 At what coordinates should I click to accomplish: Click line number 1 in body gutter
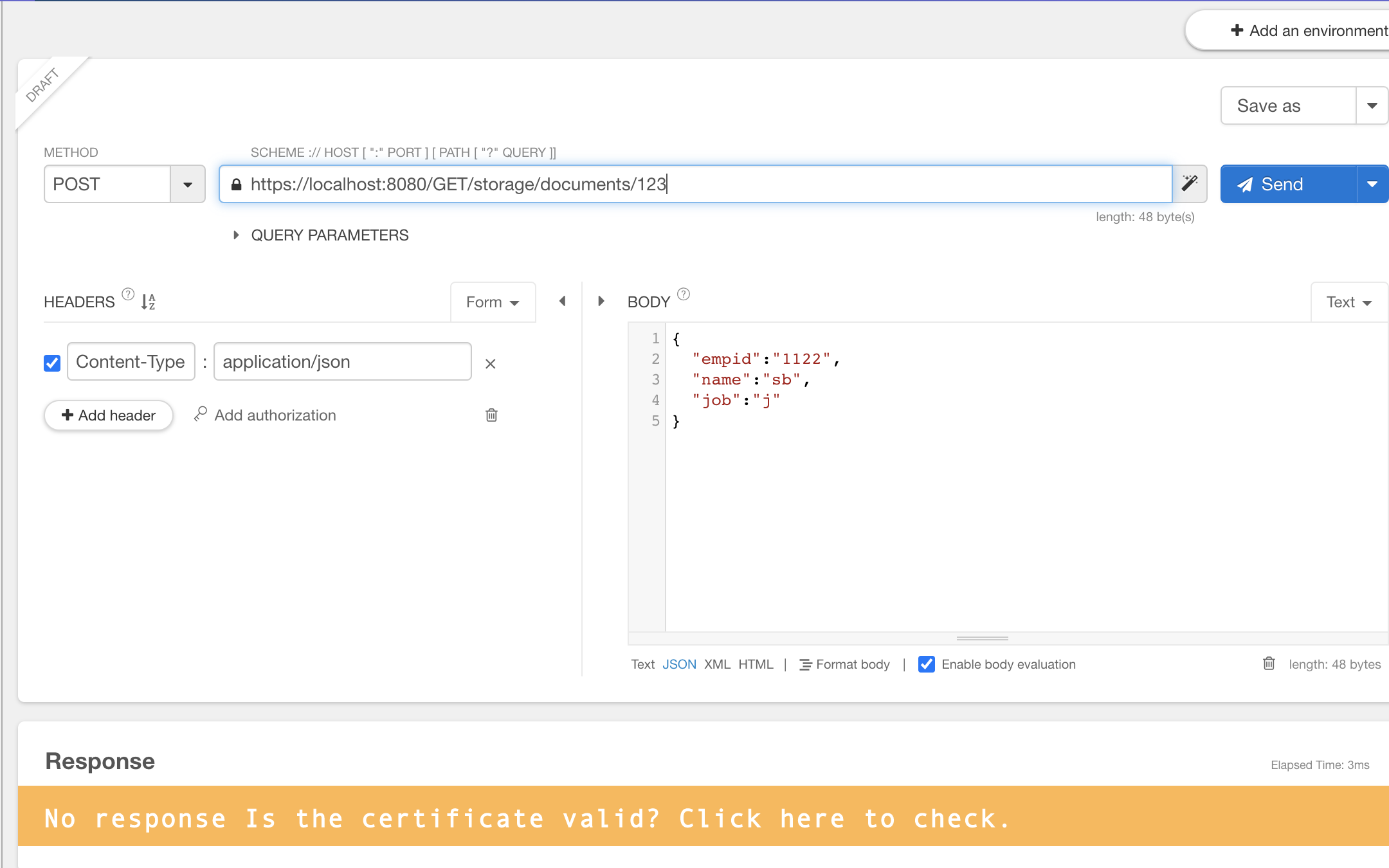point(655,338)
